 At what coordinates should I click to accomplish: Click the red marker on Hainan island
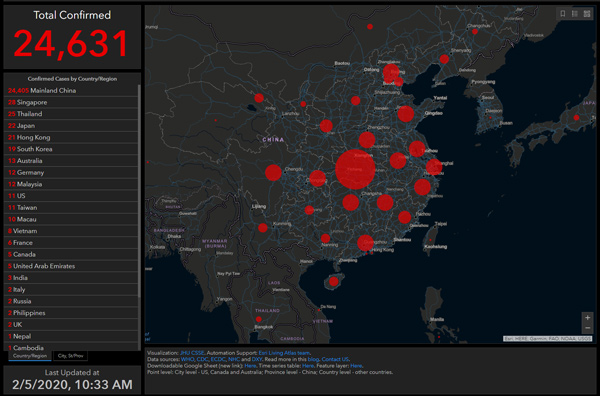(x=334, y=282)
